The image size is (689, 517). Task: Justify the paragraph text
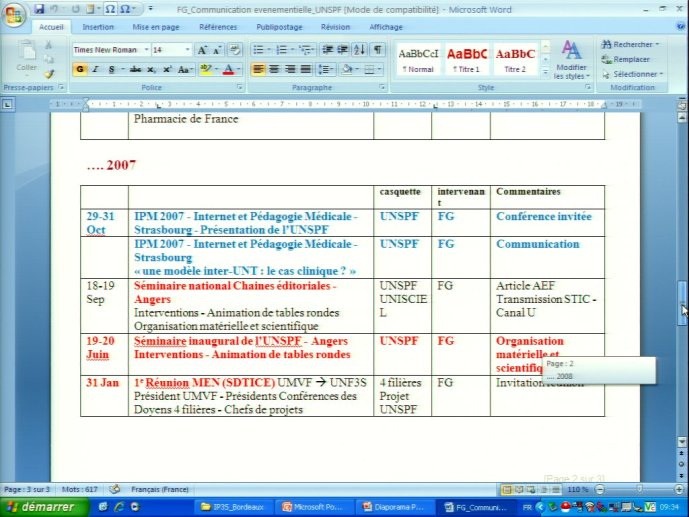(x=305, y=69)
